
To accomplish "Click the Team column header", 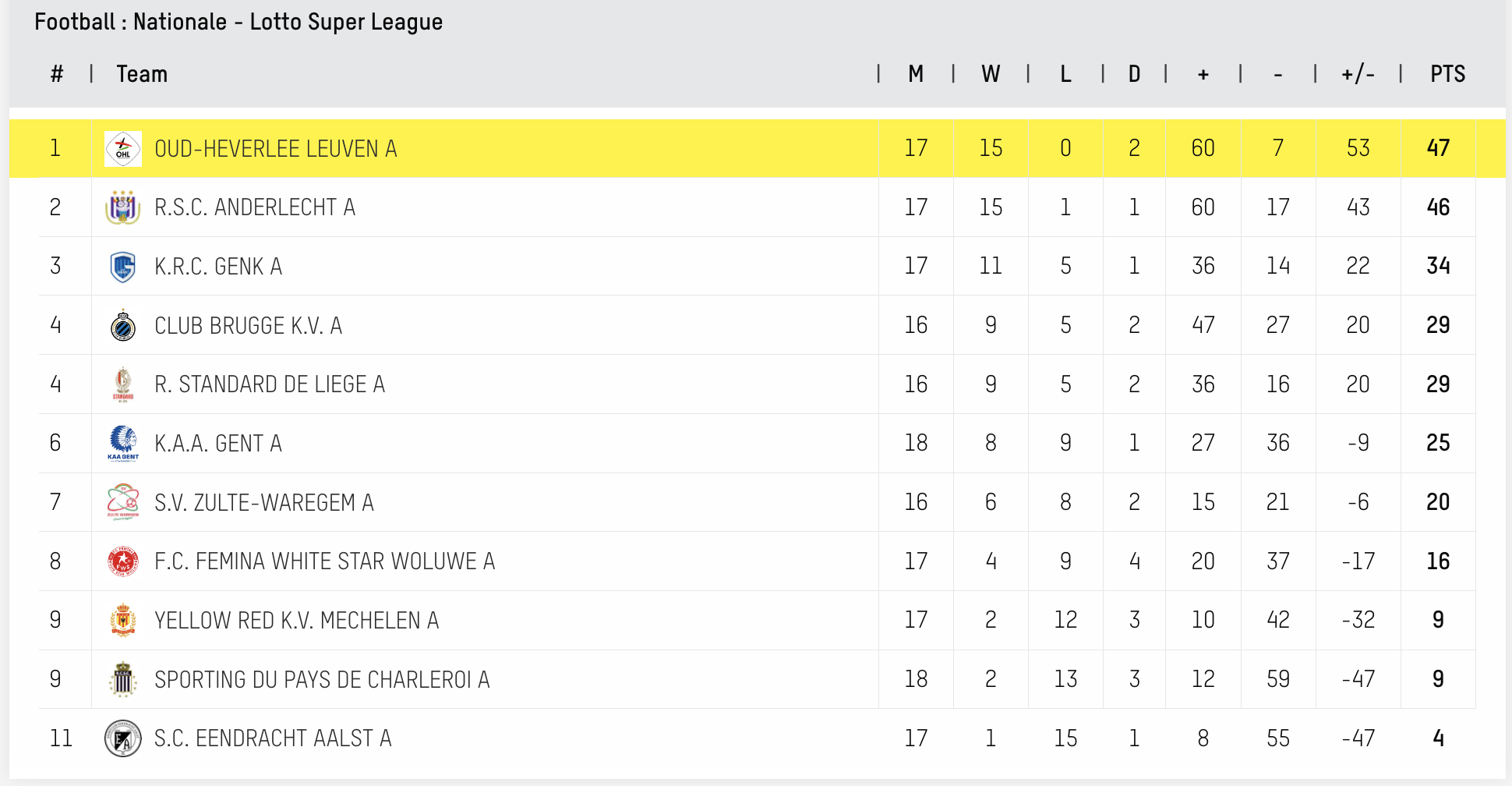I will click(x=142, y=74).
